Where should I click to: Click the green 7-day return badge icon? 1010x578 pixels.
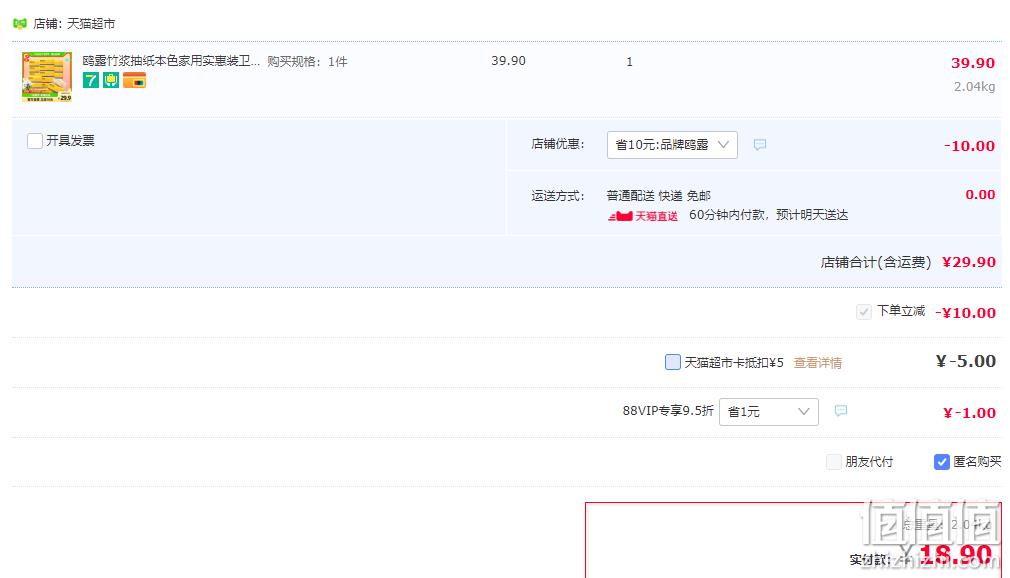[x=91, y=81]
